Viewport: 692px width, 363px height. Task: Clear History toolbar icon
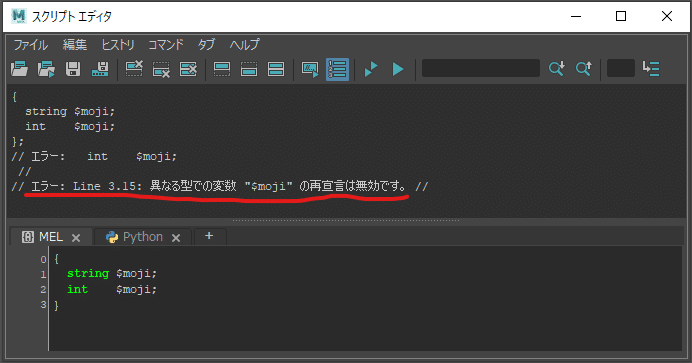(134, 69)
